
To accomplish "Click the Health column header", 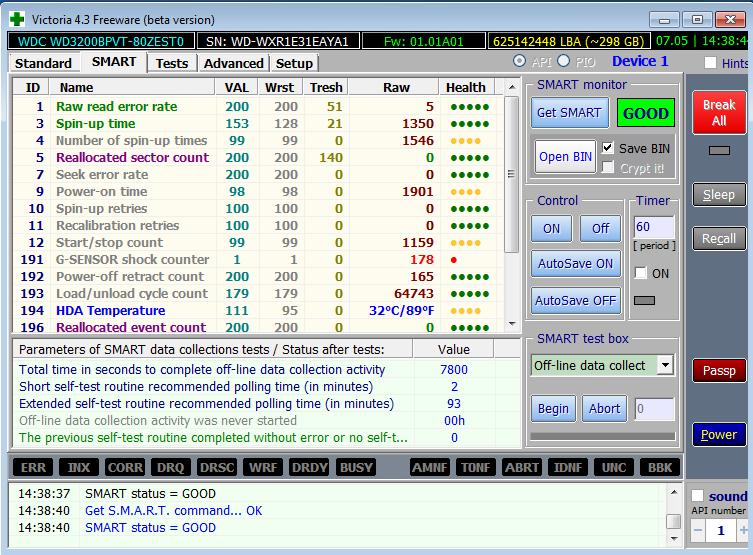I will (466, 87).
